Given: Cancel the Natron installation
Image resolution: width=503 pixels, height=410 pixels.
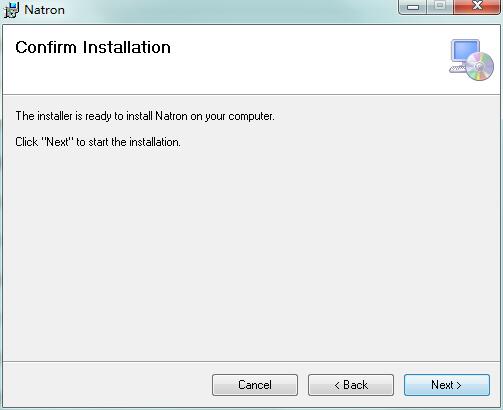Looking at the screenshot, I should click(x=255, y=385).
